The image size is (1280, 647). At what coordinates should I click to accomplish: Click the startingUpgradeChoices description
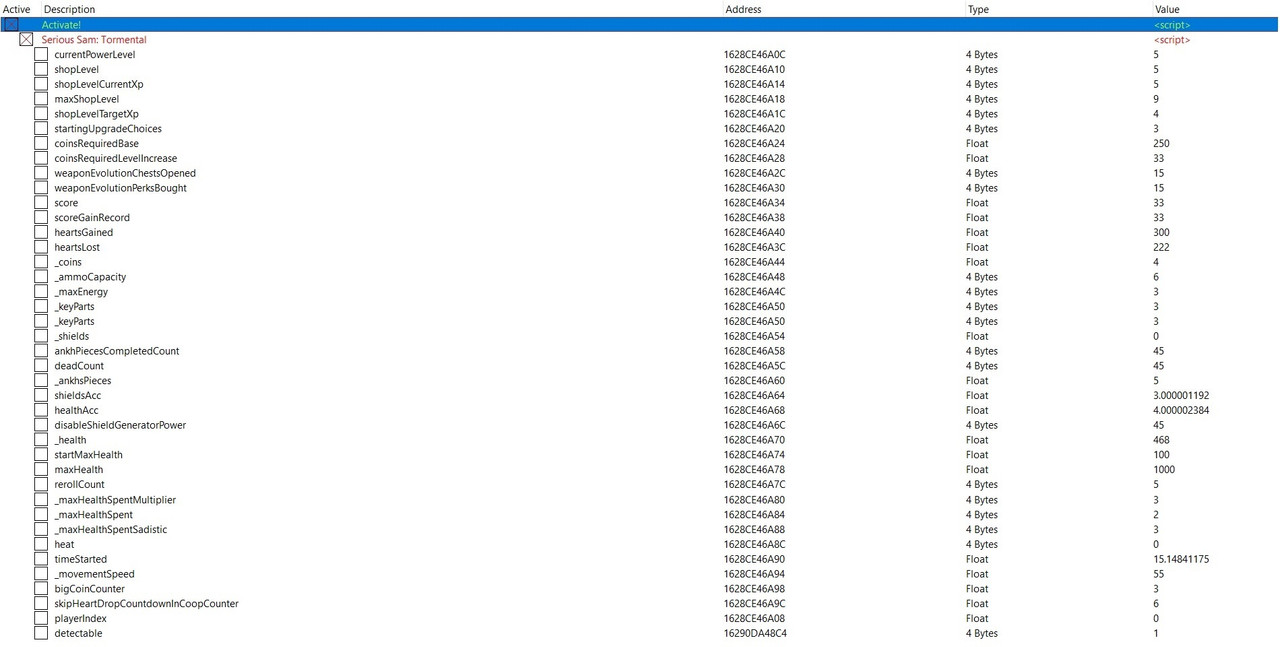tap(108, 129)
